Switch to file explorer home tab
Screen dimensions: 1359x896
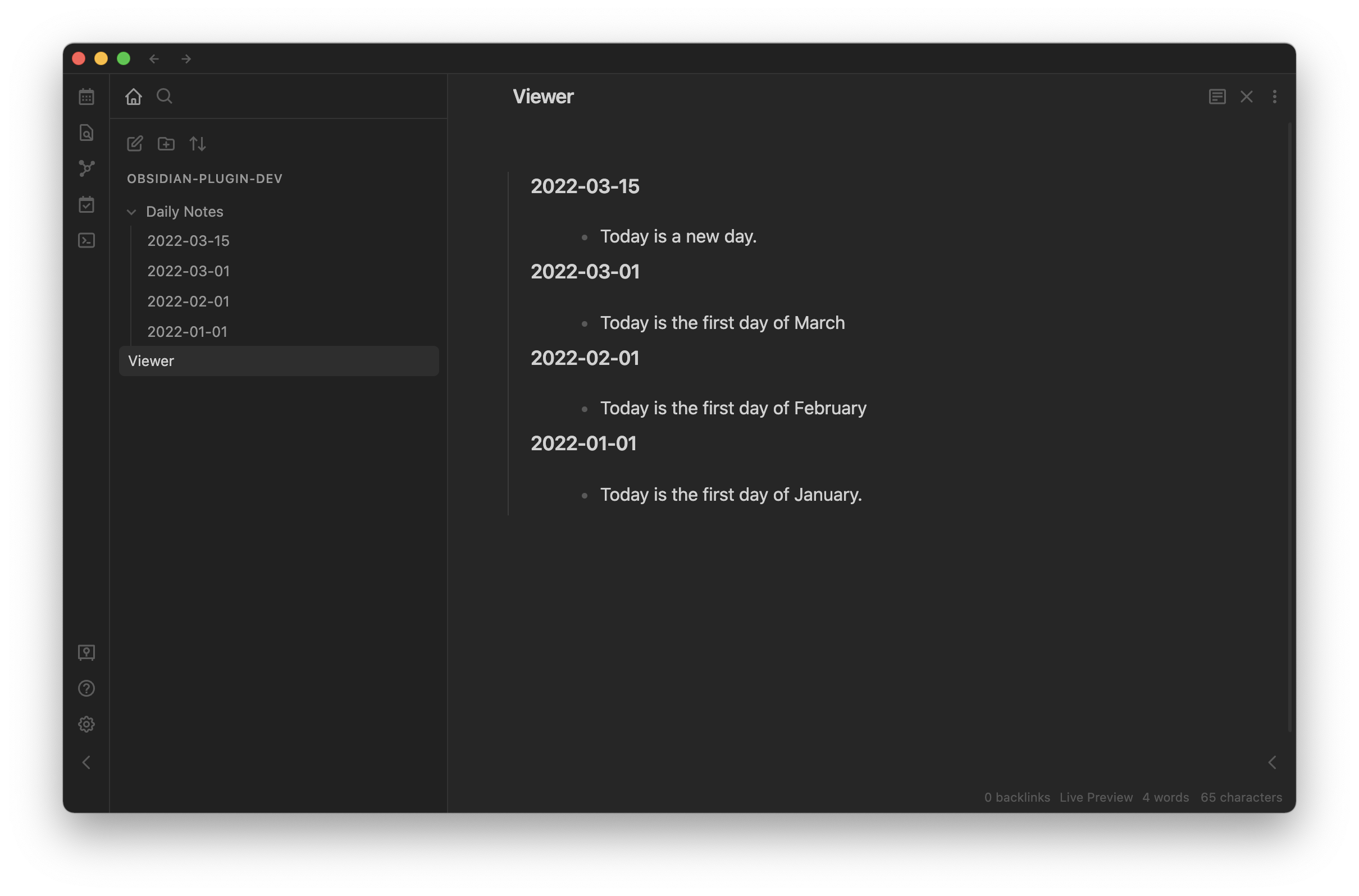tap(133, 97)
